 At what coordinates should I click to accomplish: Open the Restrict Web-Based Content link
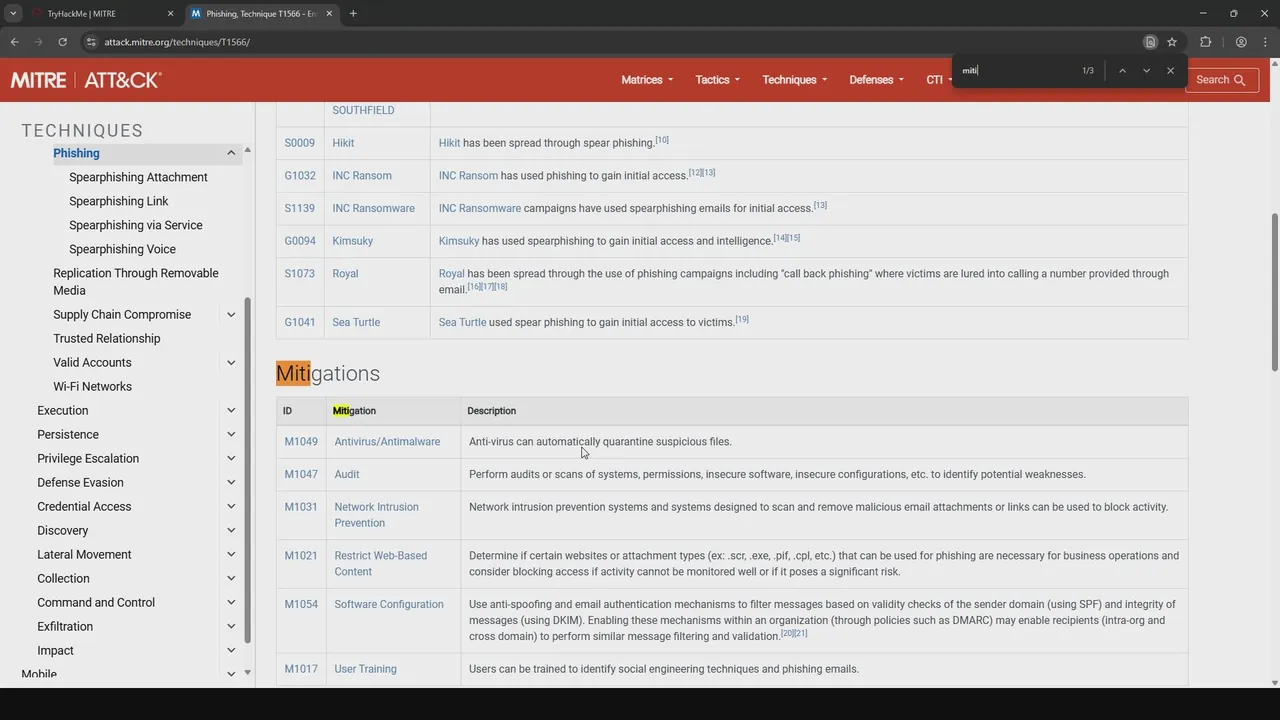(x=380, y=564)
